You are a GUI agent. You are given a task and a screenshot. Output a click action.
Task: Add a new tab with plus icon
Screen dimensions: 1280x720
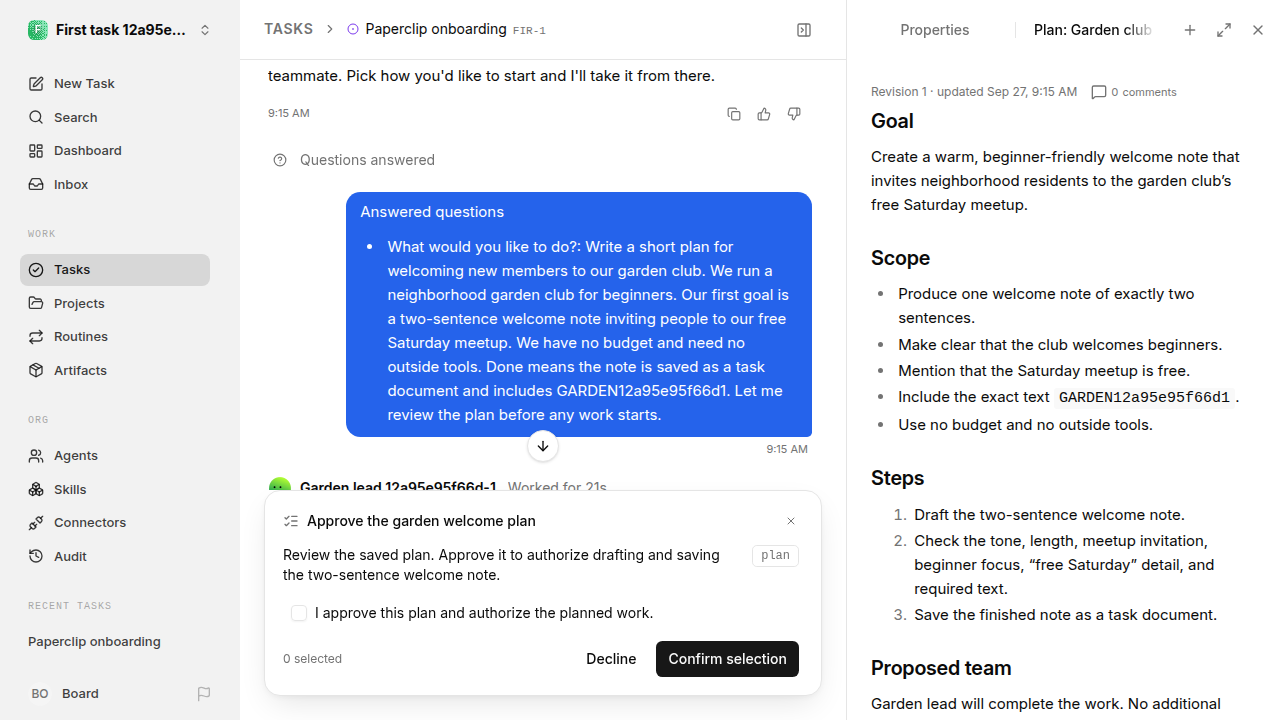(x=1190, y=30)
